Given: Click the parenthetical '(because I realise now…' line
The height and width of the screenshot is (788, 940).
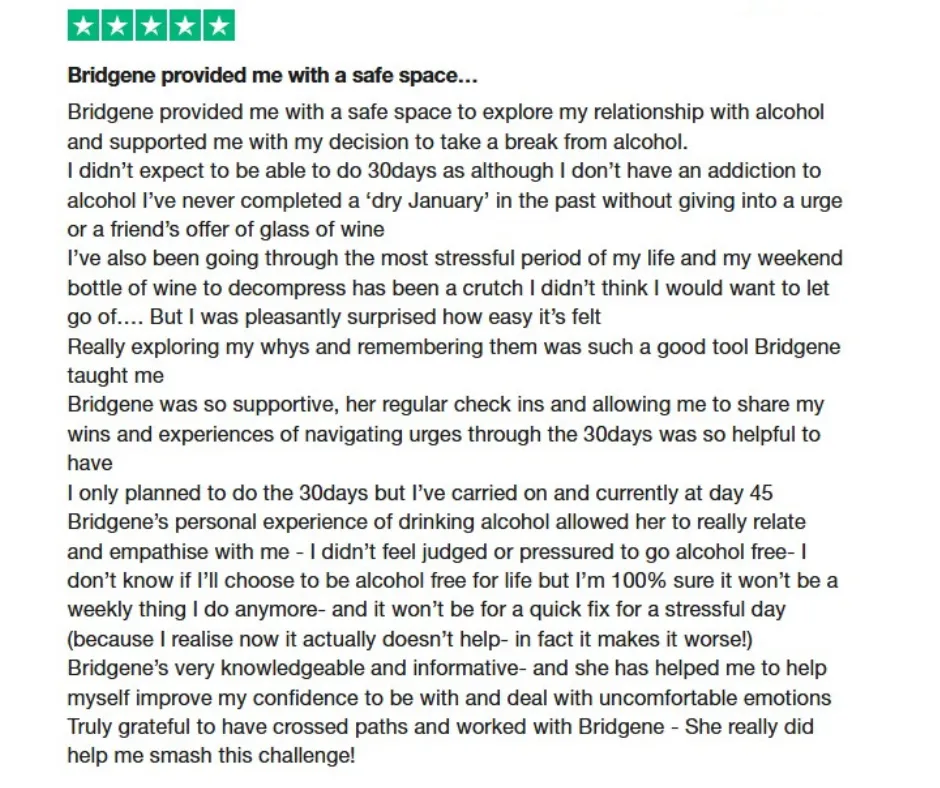Looking at the screenshot, I should click(x=410, y=639).
